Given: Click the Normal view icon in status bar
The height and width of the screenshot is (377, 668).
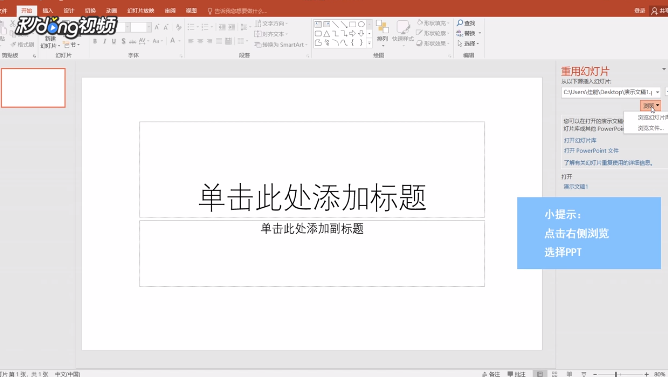Looking at the screenshot, I should point(540,374).
